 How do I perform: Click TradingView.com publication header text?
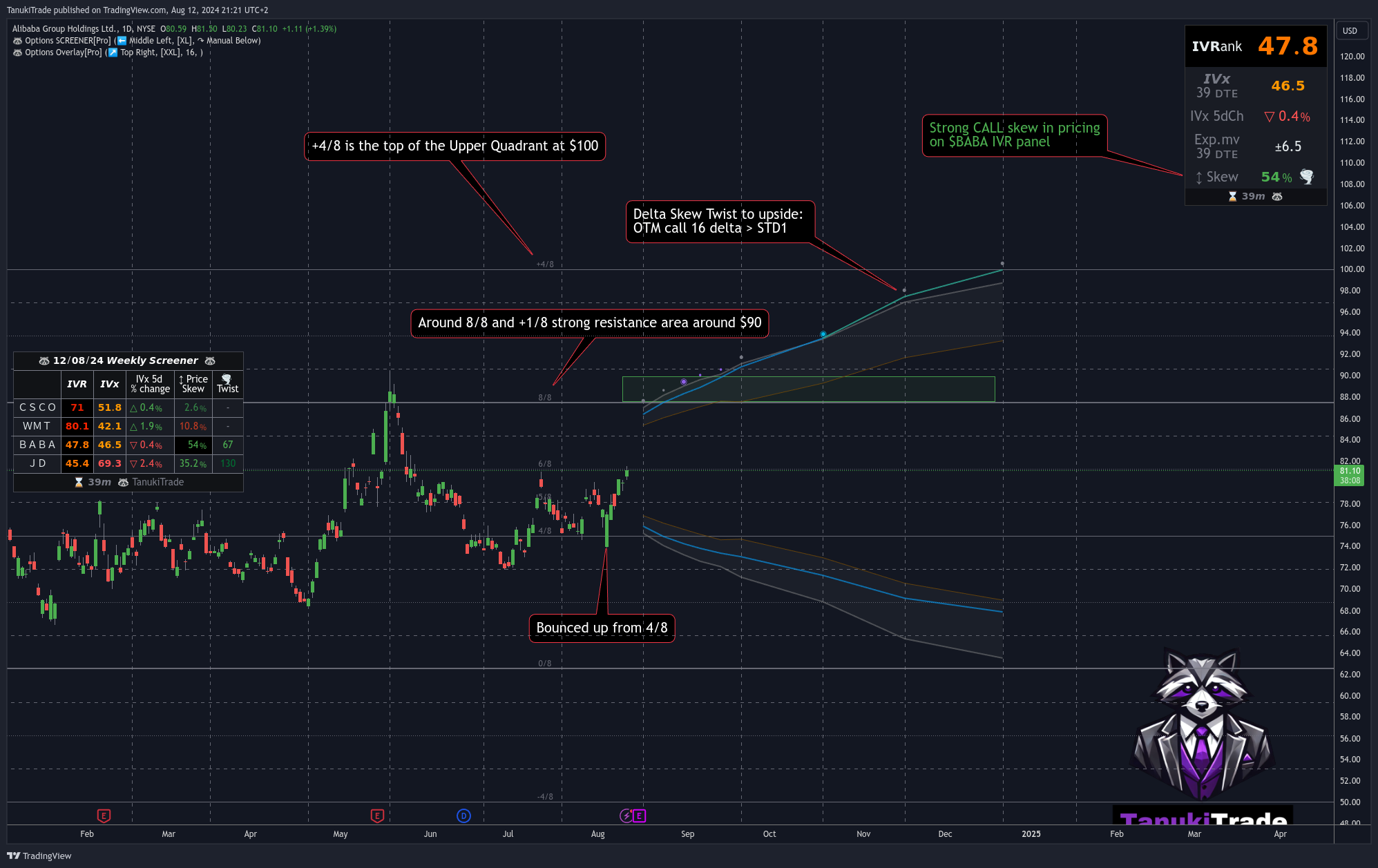pyautogui.click(x=137, y=10)
